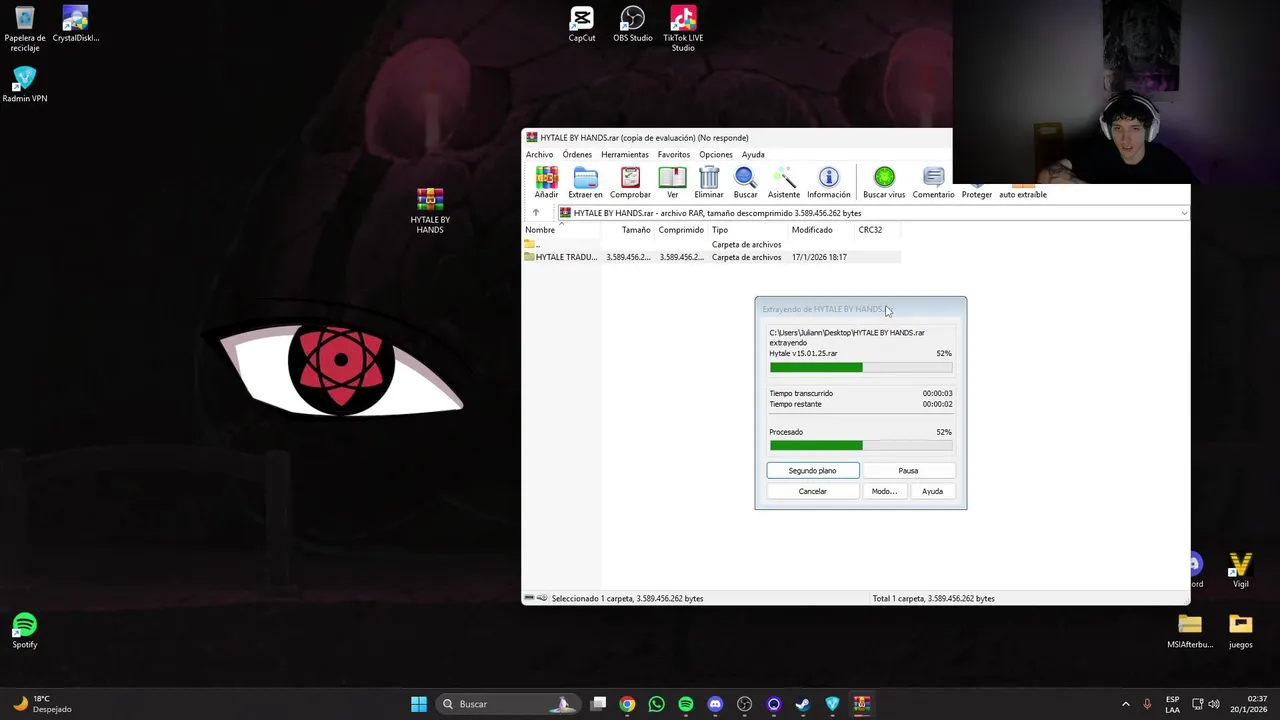Screen dimensions: 1280x720
Task: Select the OBS Studio desktop icon
Action: 632,25
